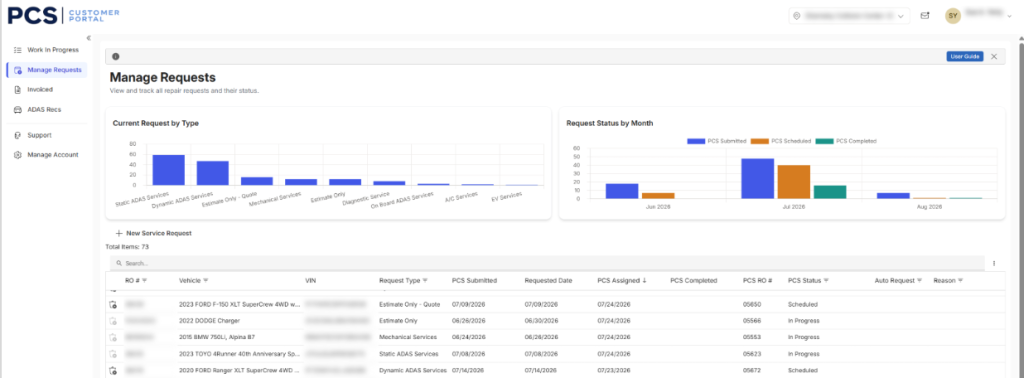Screen dimensions: 1024x378
Task: Click the row icon for 2015 BMW 750Li
Action: 113,337
